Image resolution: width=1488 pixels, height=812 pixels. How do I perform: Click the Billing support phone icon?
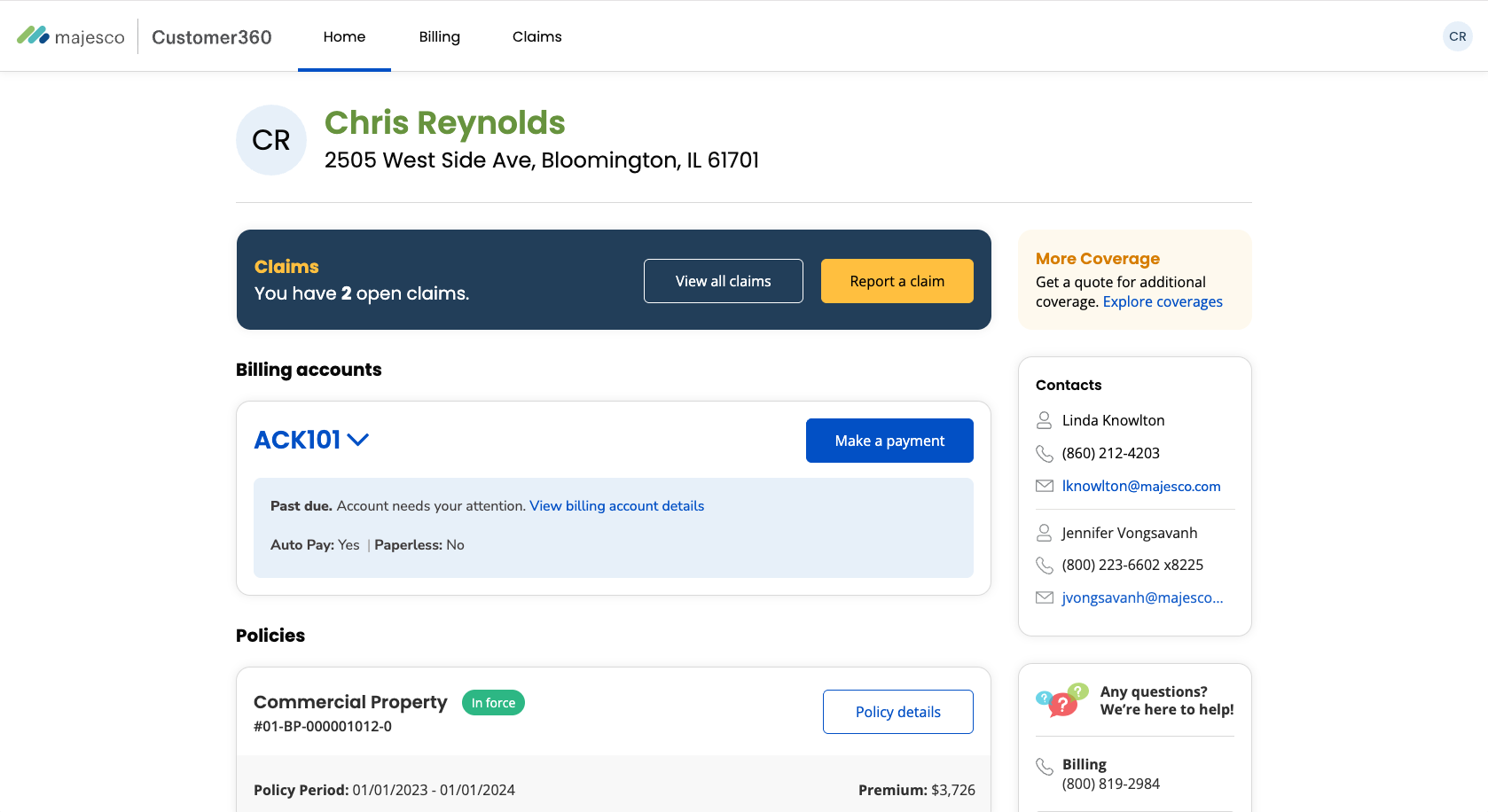pyautogui.click(x=1045, y=766)
